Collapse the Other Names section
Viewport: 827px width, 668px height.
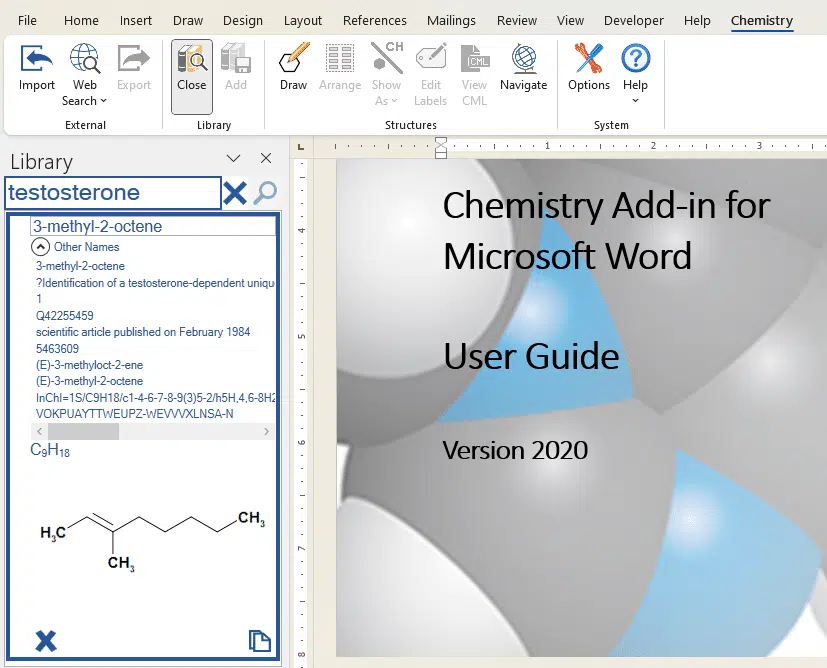40,247
